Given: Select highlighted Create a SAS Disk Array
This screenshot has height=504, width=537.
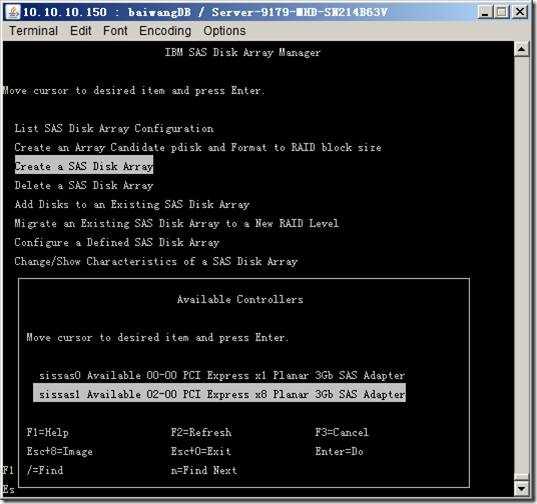Looking at the screenshot, I should pyautogui.click(x=84, y=166).
